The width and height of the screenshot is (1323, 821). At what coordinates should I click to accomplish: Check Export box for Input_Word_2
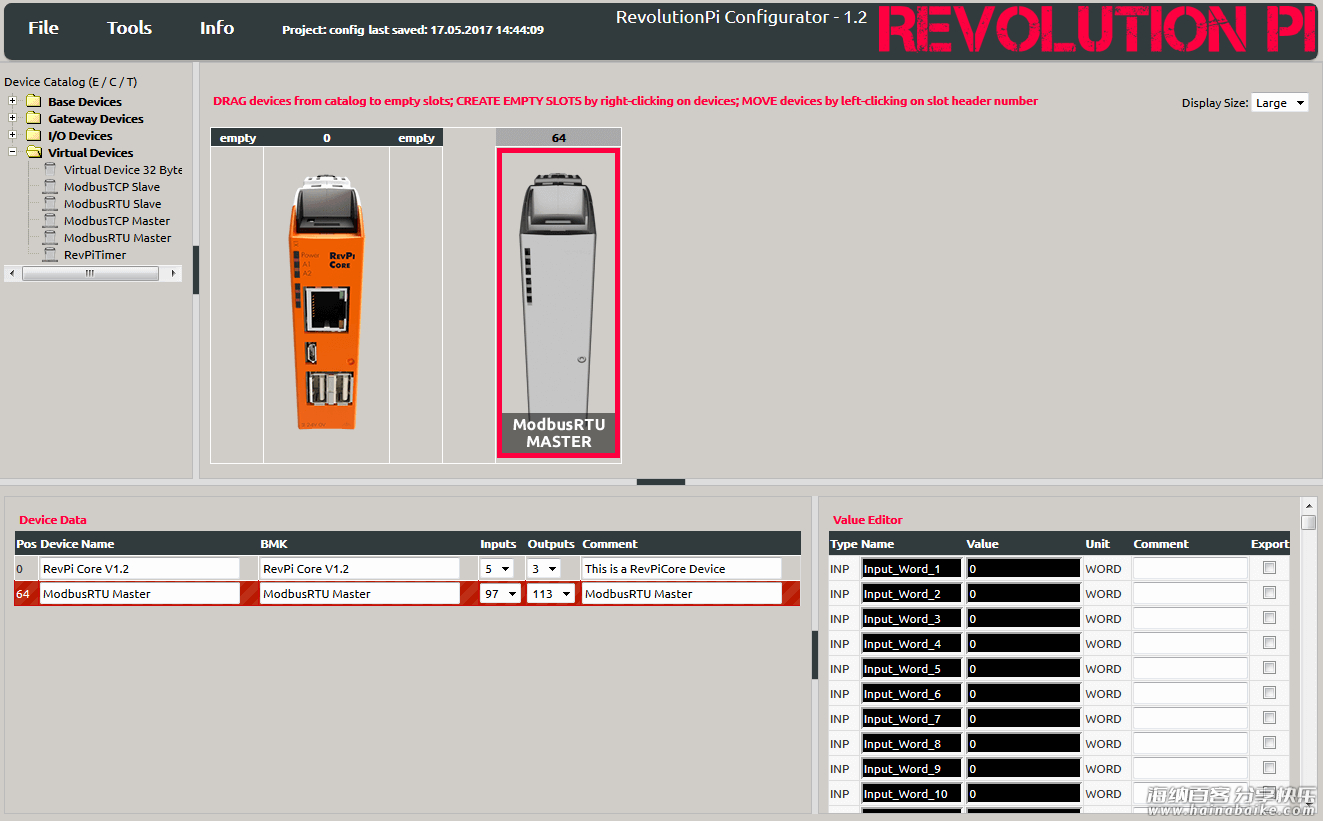coord(1269,592)
